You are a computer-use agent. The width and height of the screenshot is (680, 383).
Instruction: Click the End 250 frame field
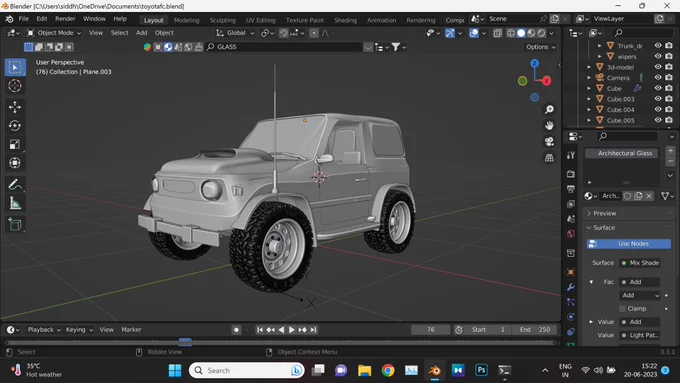pos(535,330)
